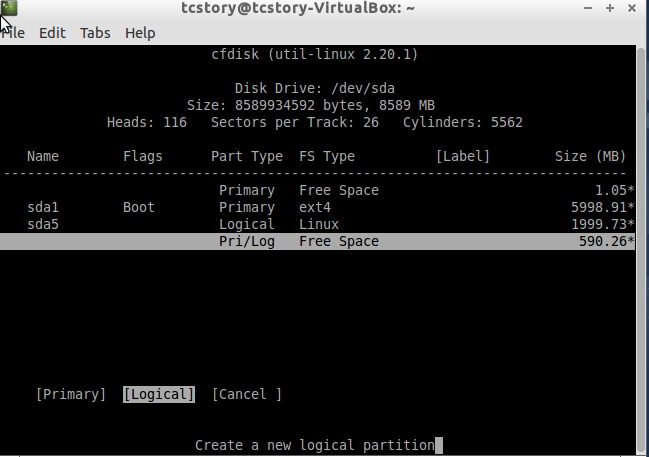The width and height of the screenshot is (649, 457).
Task: Click the Cylinders: 5562 text
Action: pos(463,123)
